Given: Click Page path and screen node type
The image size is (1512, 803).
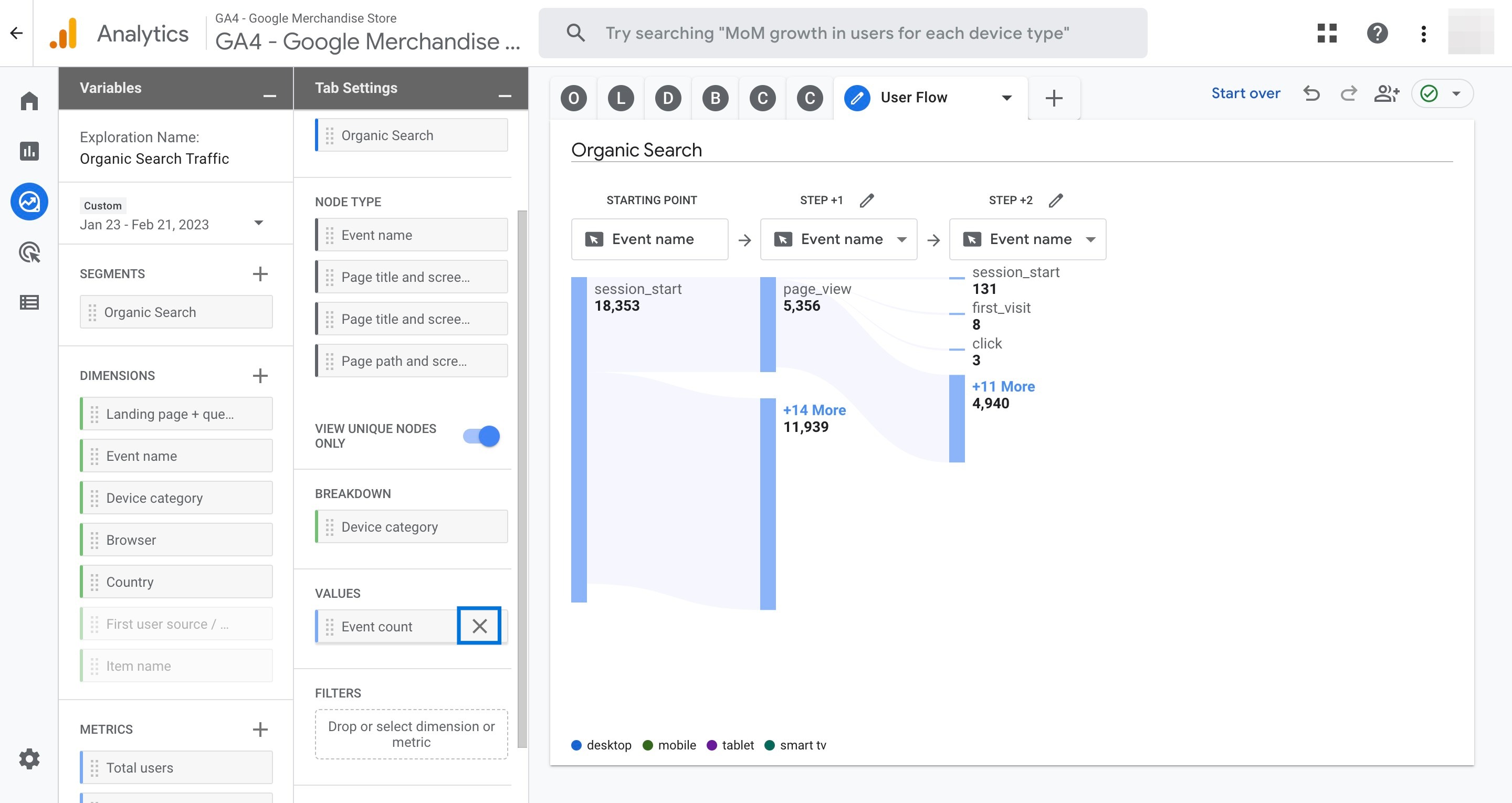Looking at the screenshot, I should (x=412, y=361).
